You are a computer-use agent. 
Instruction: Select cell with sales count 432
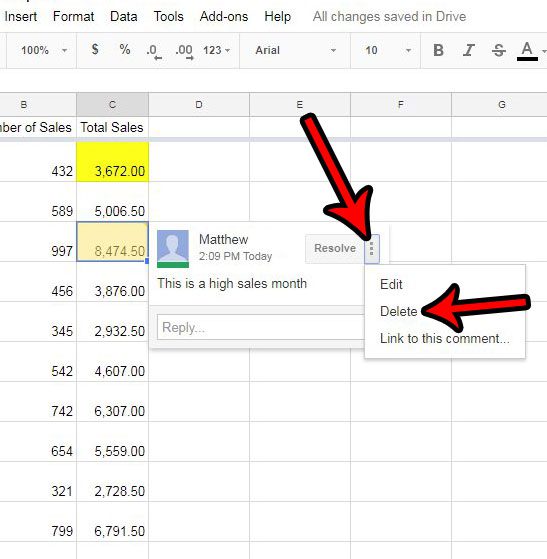[x=38, y=162]
